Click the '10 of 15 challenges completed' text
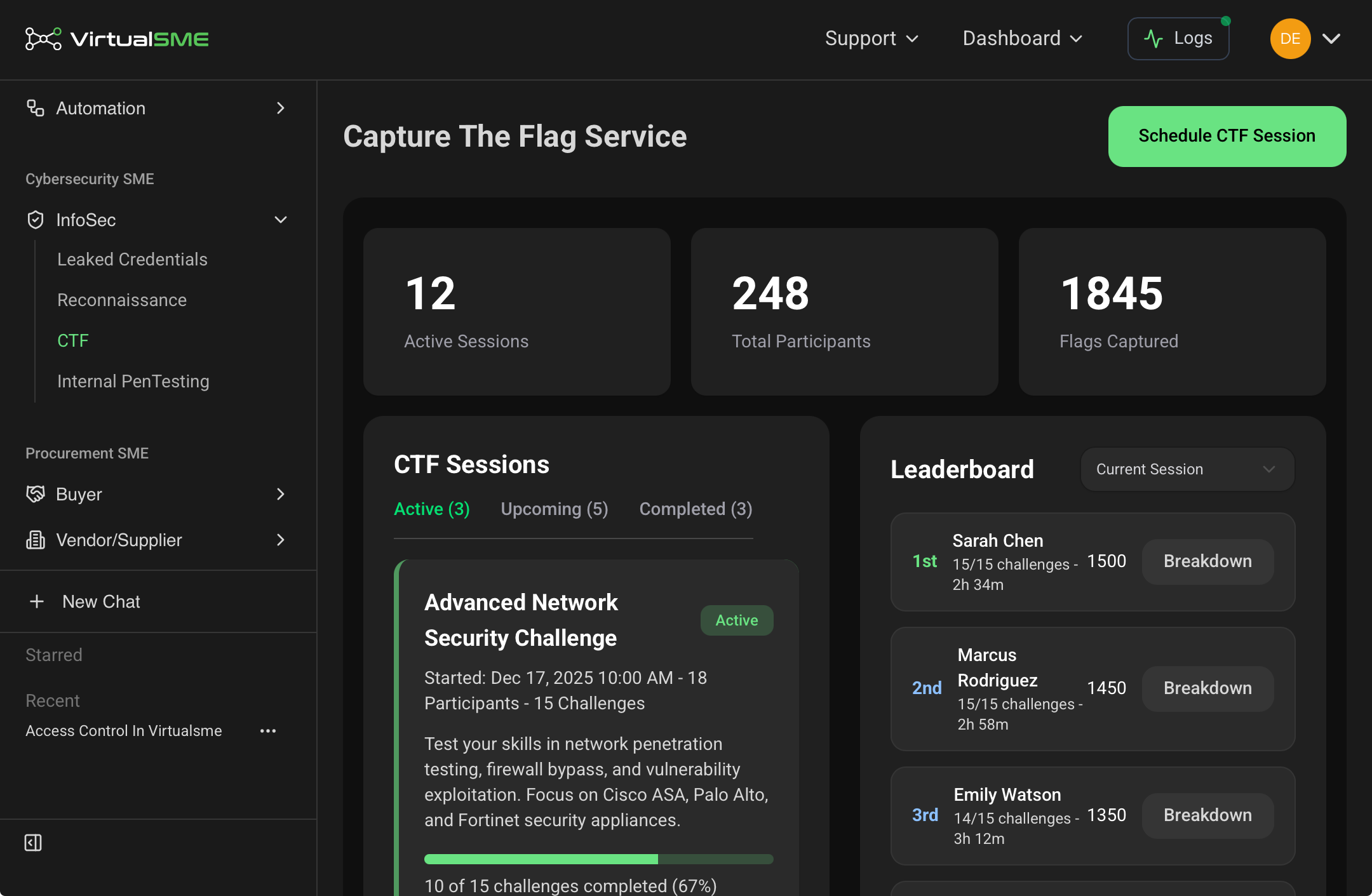Viewport: 1372px width, 896px height. point(570,886)
